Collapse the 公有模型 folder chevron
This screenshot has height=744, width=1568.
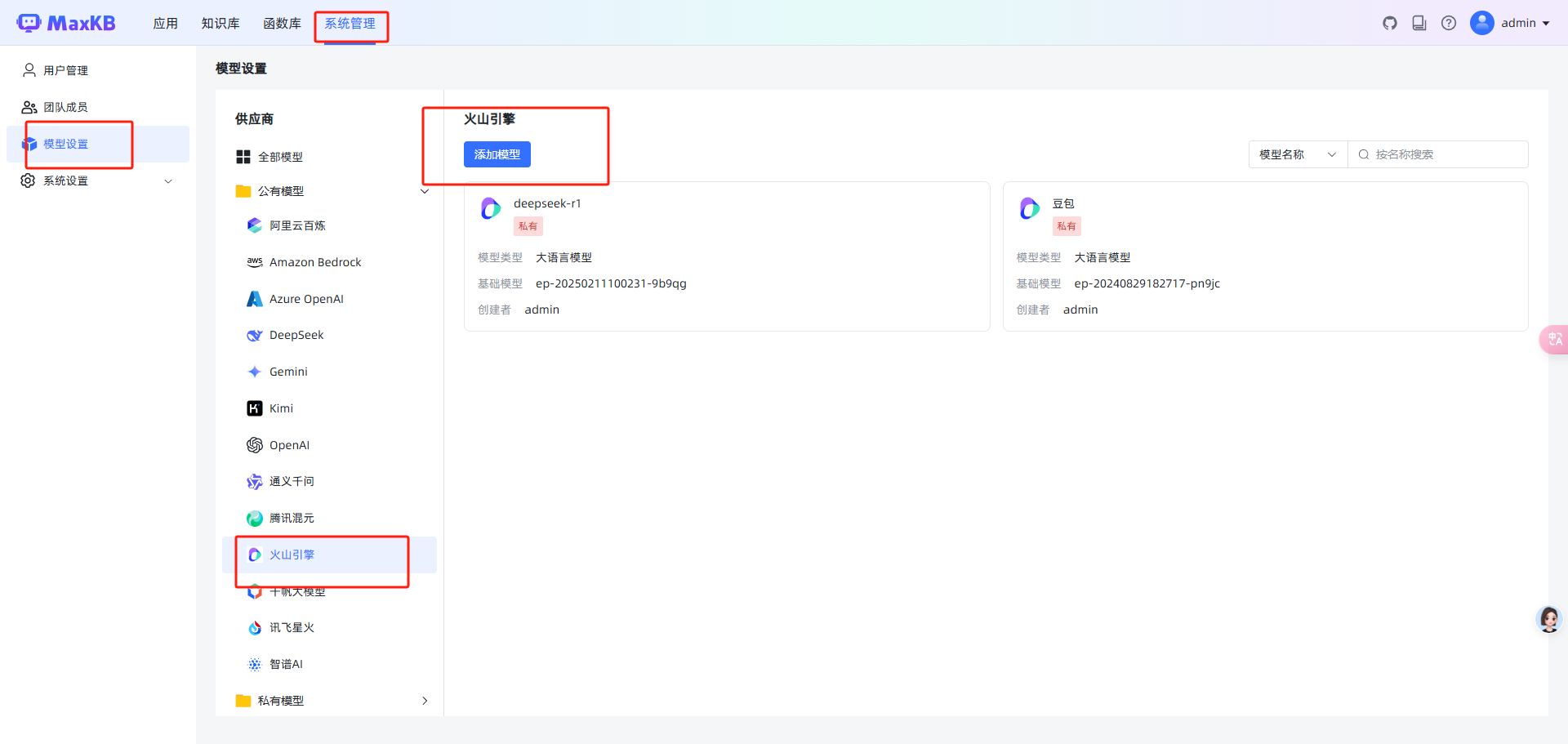click(425, 191)
